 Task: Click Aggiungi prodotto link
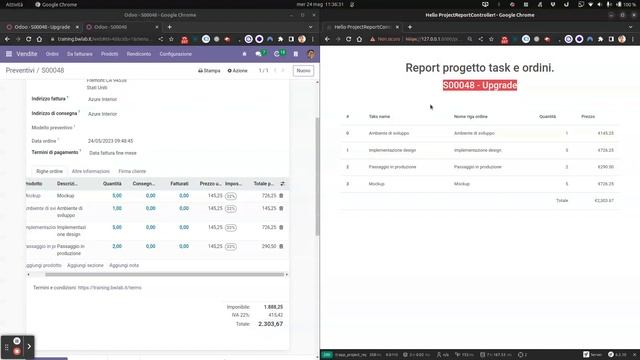click(x=43, y=265)
